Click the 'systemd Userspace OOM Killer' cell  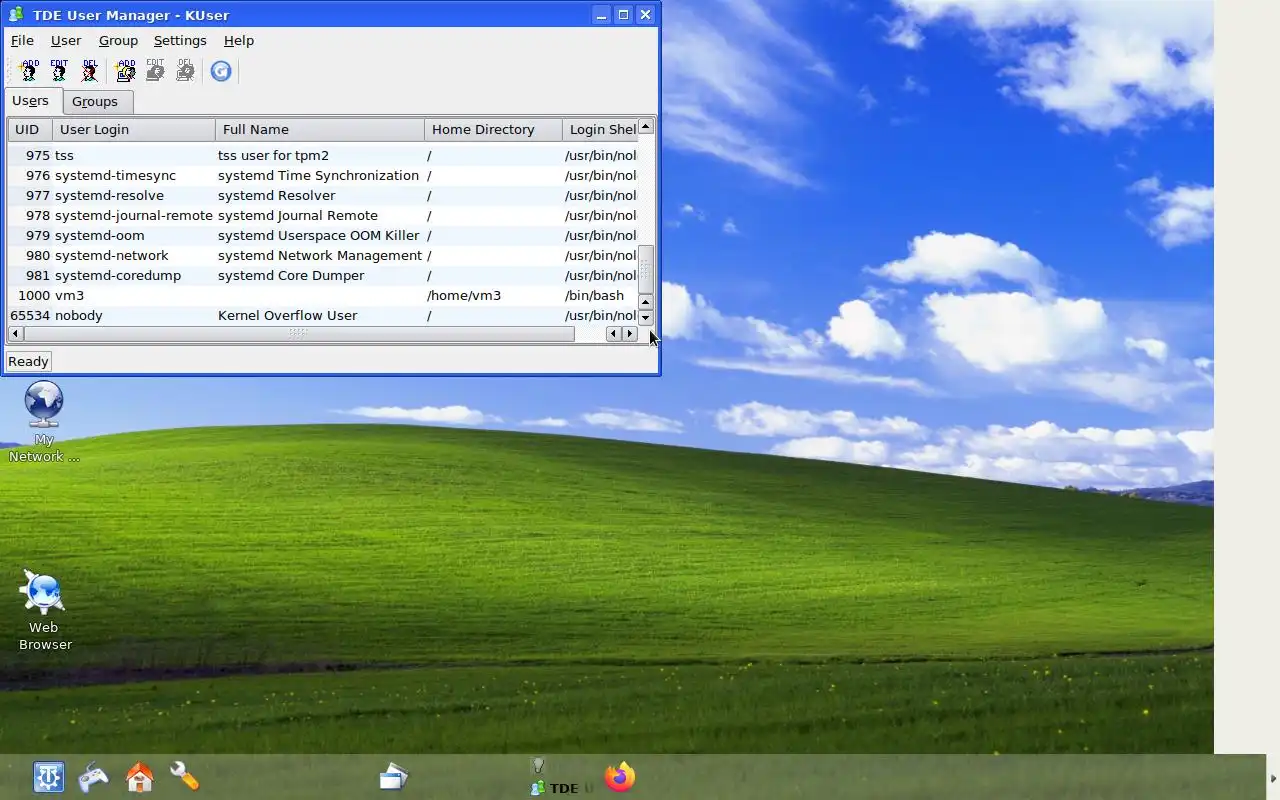click(319, 236)
